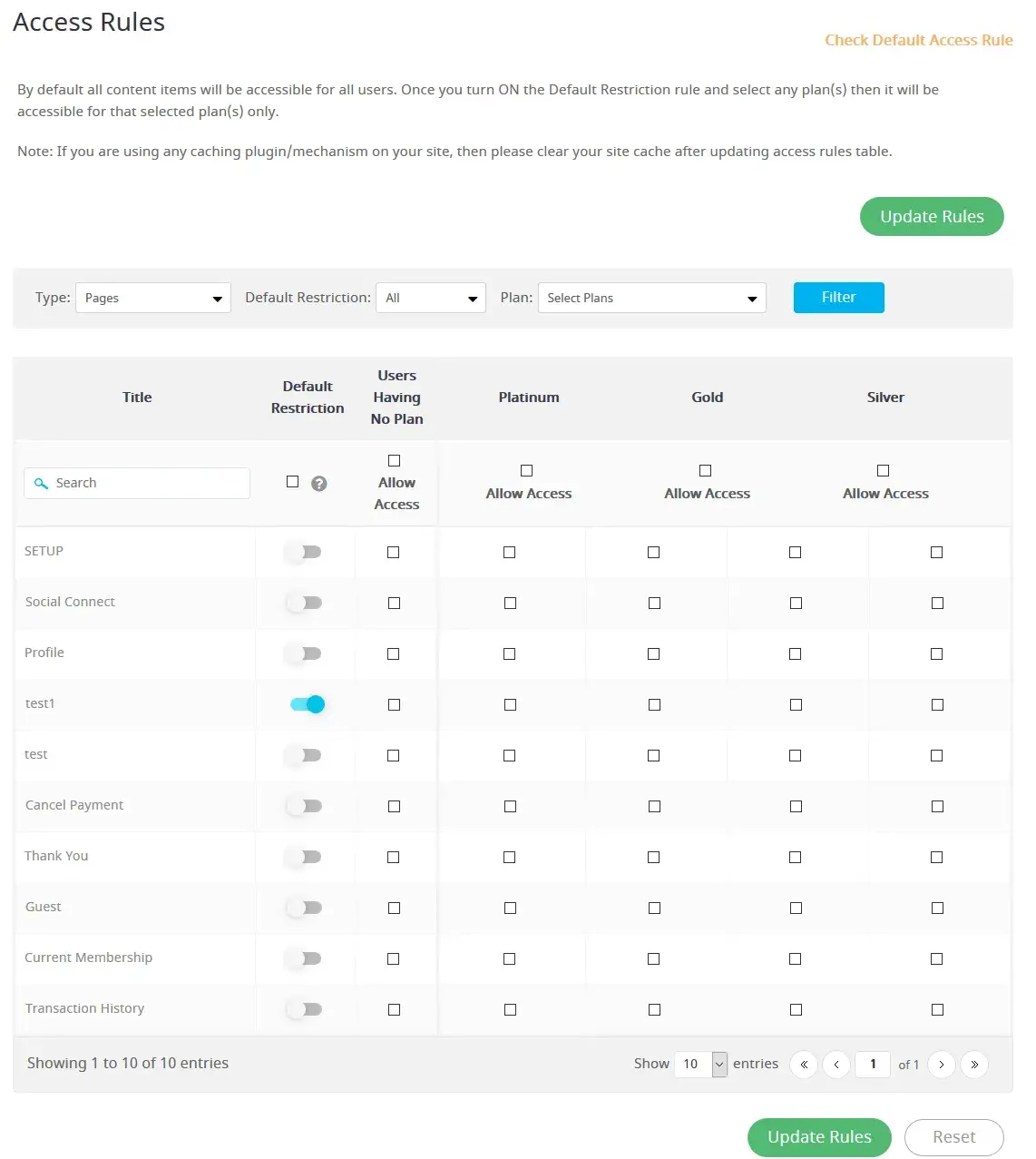Click the search magnifier icon
This screenshot has height=1159, width=1036.
41,484
